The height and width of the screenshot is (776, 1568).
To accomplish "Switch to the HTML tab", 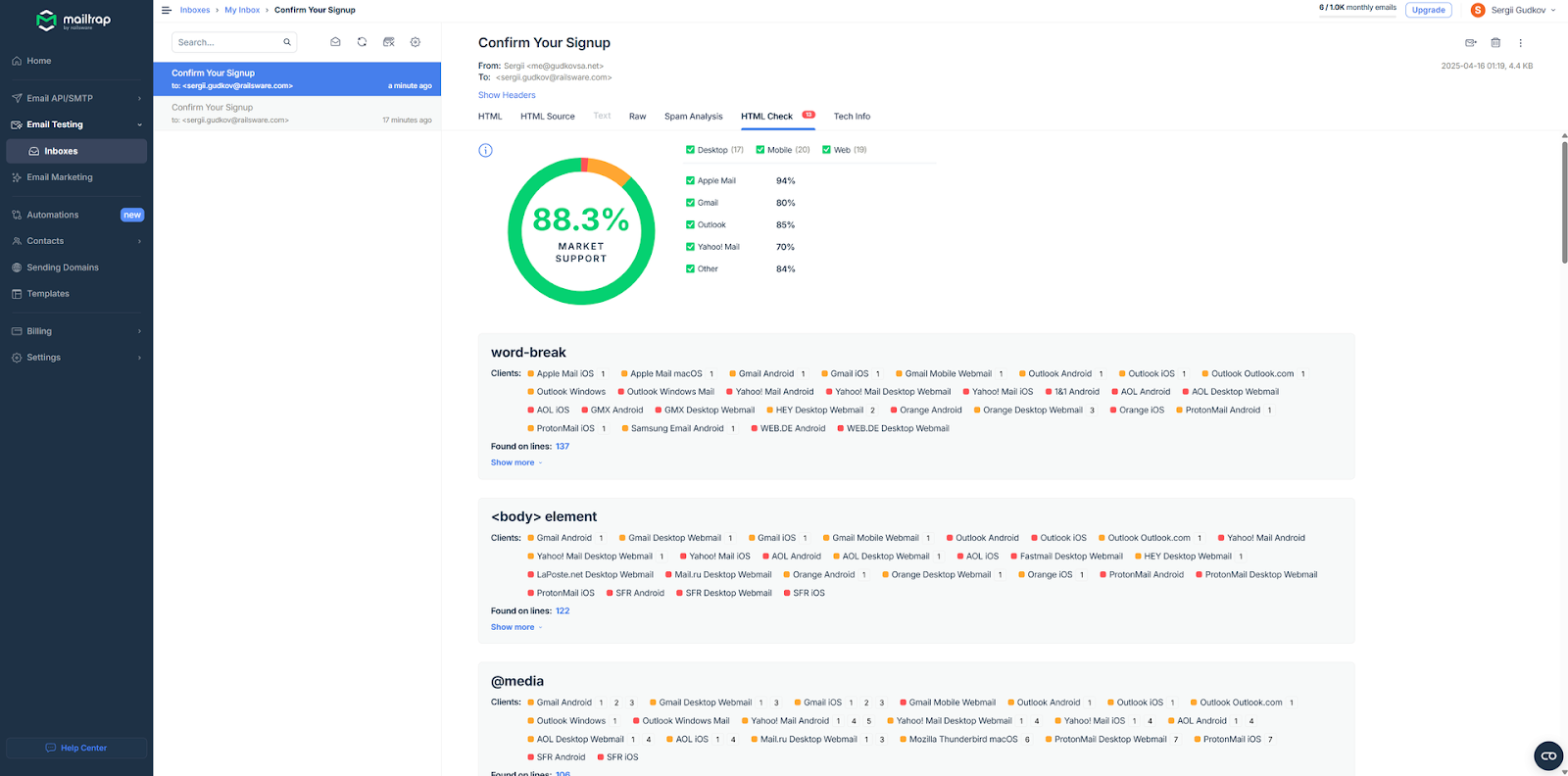I will tap(490, 117).
